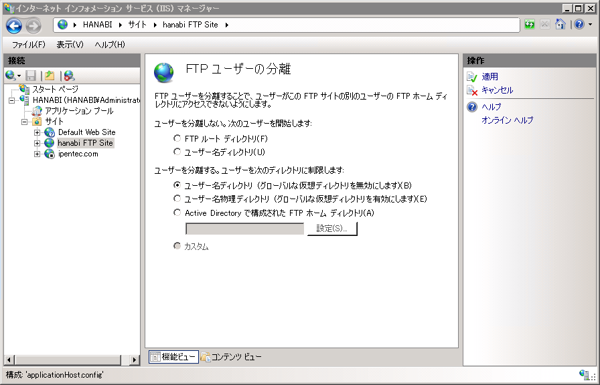Click the ipentec.com site icon

[x=49, y=154]
